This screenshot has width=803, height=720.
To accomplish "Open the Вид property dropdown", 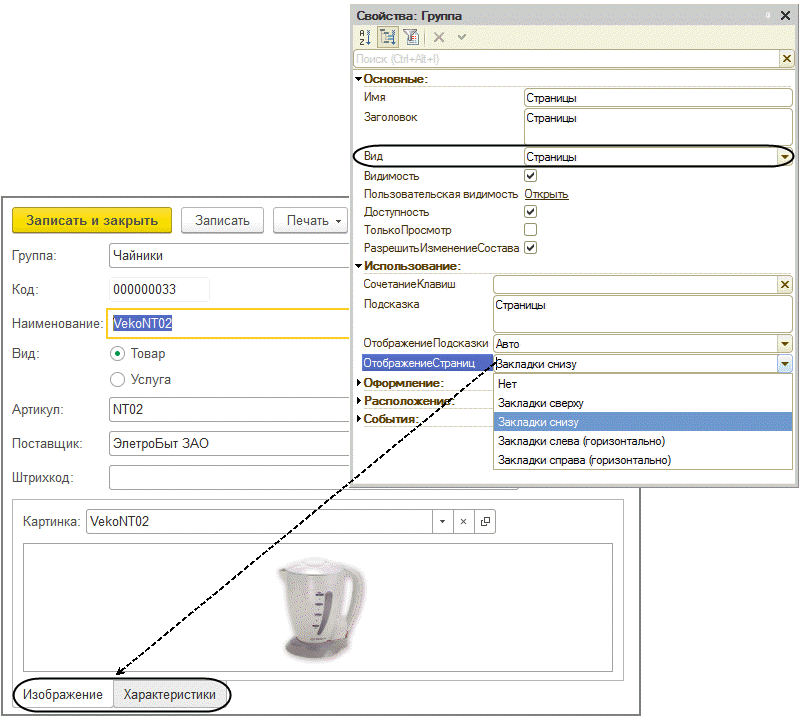I will 785,157.
